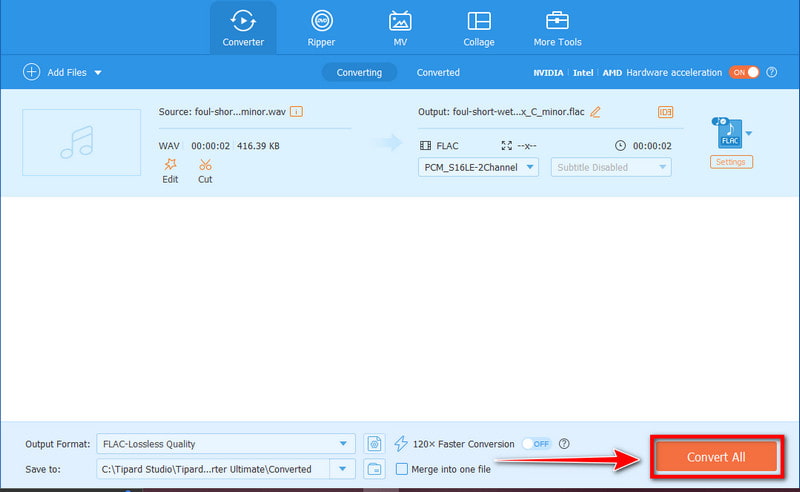The height and width of the screenshot is (492, 800).
Task: Turn off Hardware acceleration toggle
Action: coord(744,72)
